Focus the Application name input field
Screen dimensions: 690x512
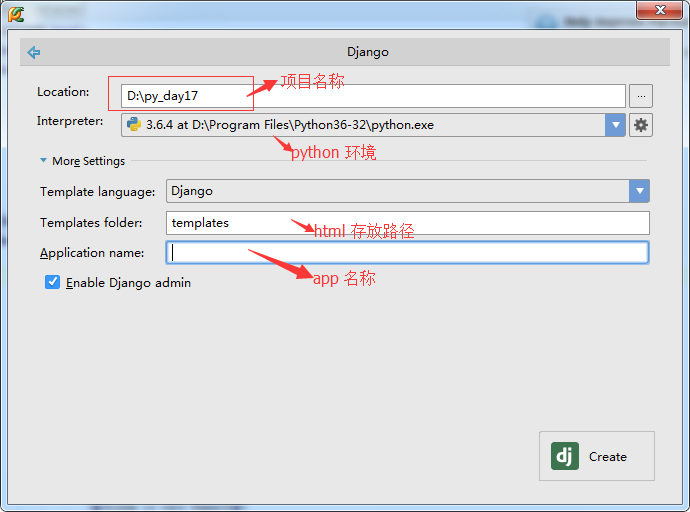pos(407,252)
